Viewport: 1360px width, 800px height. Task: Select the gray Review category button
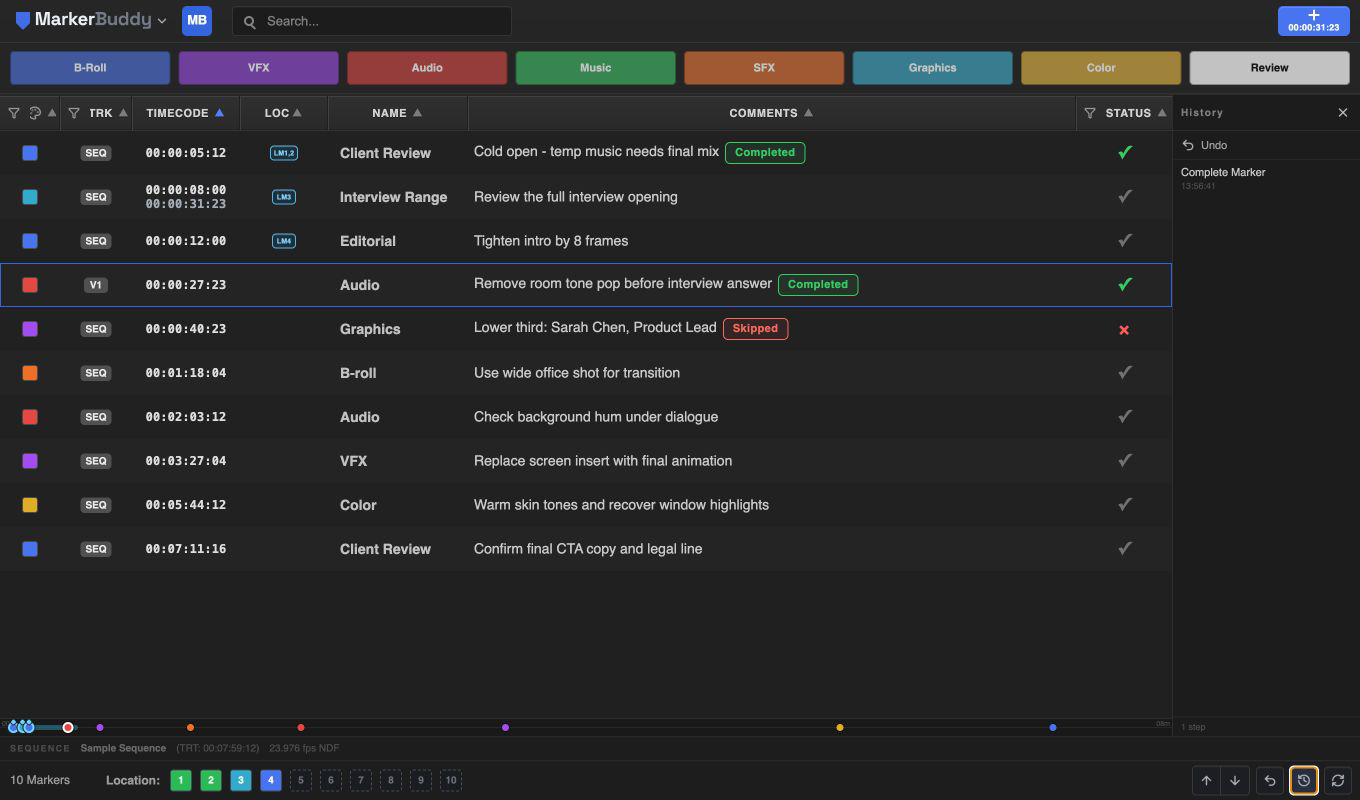click(x=1269, y=68)
